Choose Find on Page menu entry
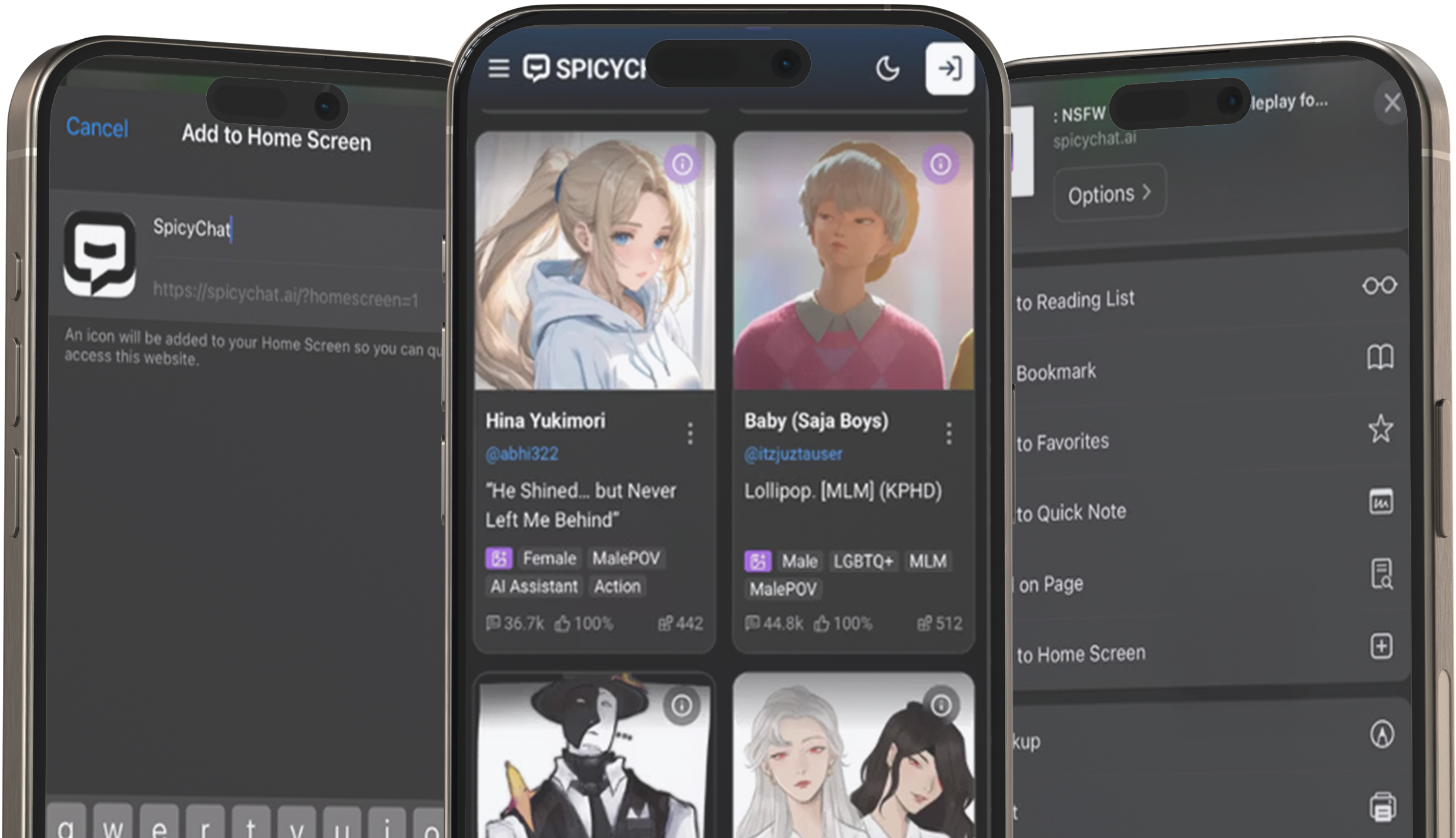This screenshot has width=1456, height=838. (1052, 584)
